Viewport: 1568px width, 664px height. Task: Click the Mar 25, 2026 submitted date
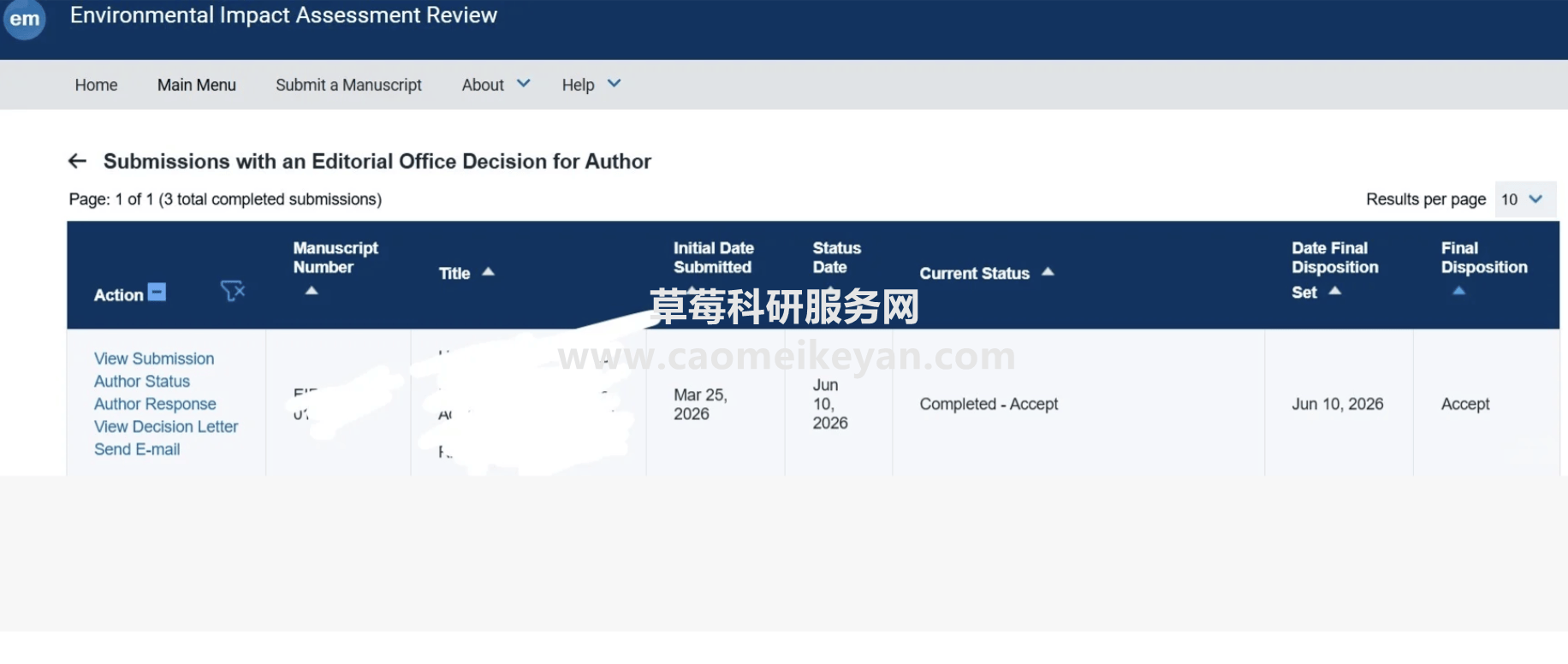(x=700, y=405)
